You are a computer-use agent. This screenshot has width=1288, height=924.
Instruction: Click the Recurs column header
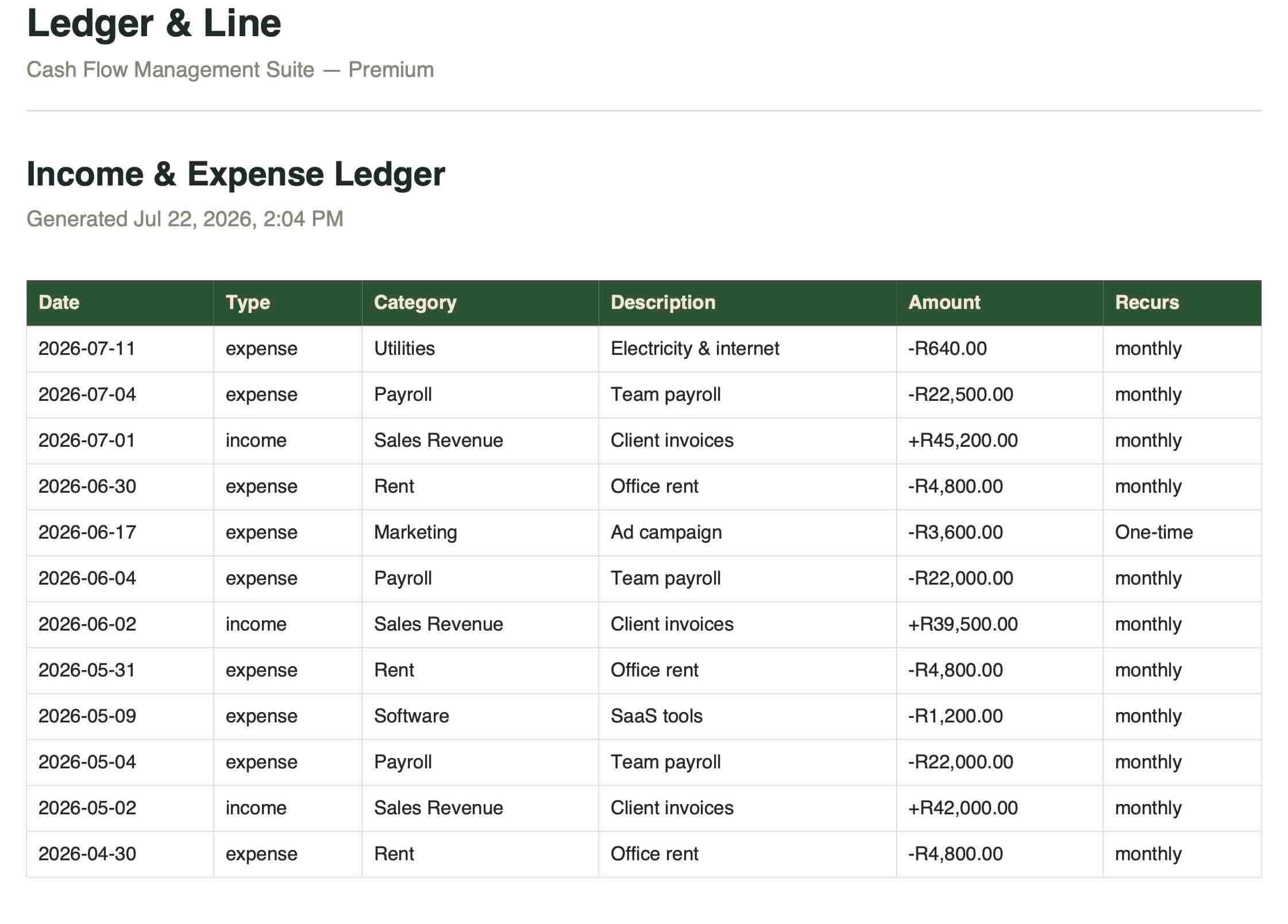point(1182,303)
